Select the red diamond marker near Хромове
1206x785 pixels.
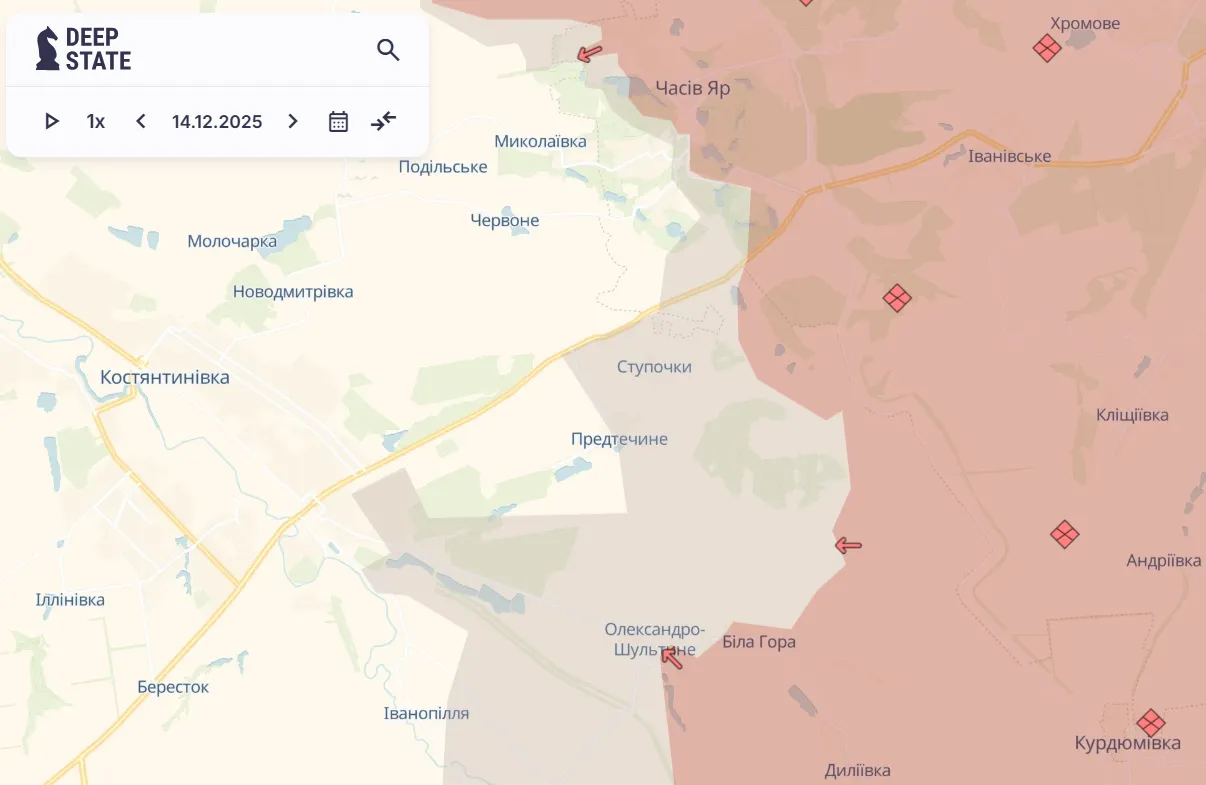coord(1047,48)
